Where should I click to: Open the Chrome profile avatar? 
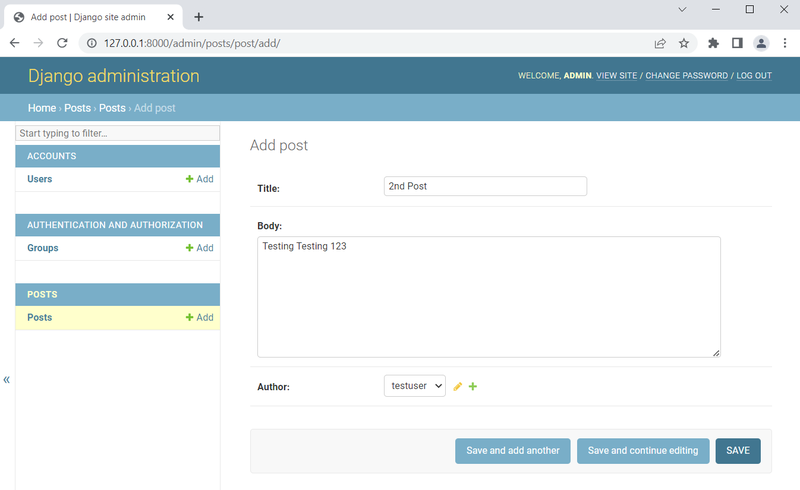pos(761,43)
